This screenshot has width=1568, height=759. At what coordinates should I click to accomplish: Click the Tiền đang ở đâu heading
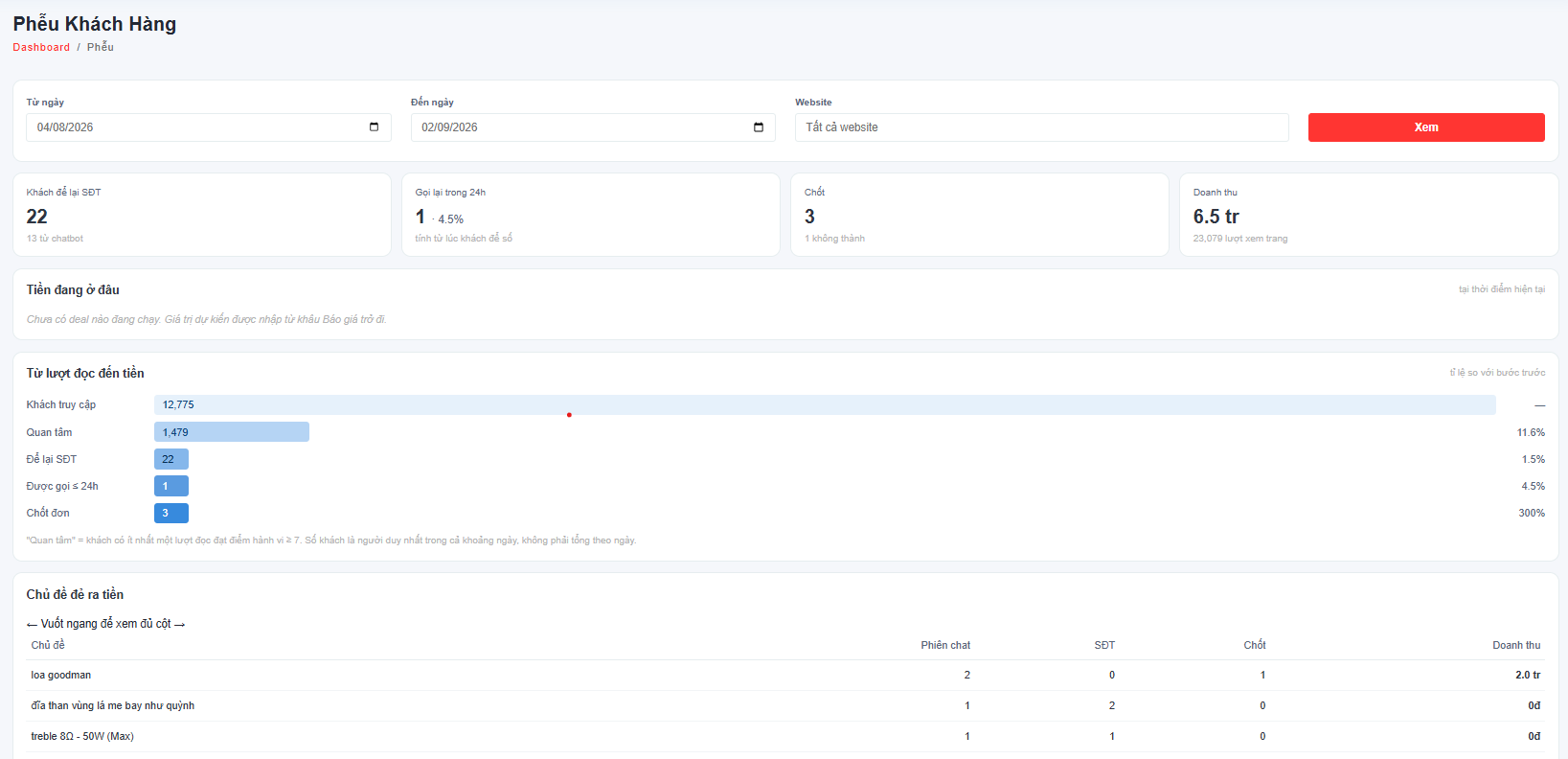(x=73, y=289)
